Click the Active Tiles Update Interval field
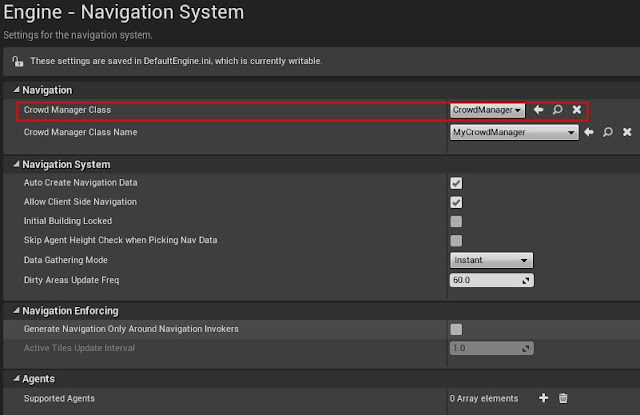The height and width of the screenshot is (415, 640). click(x=491, y=348)
